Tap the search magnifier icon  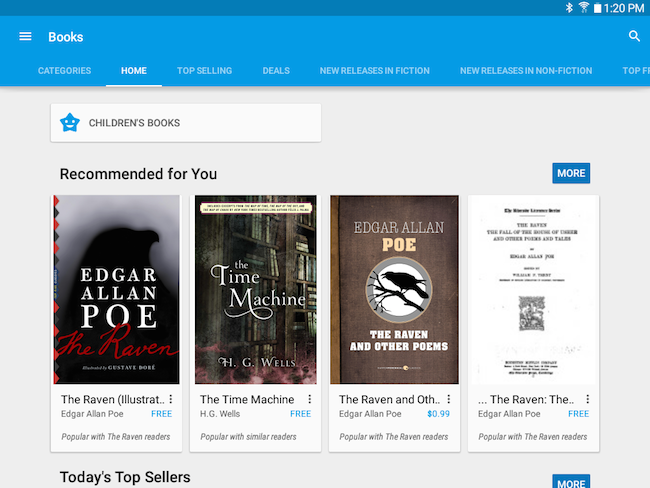pos(634,36)
